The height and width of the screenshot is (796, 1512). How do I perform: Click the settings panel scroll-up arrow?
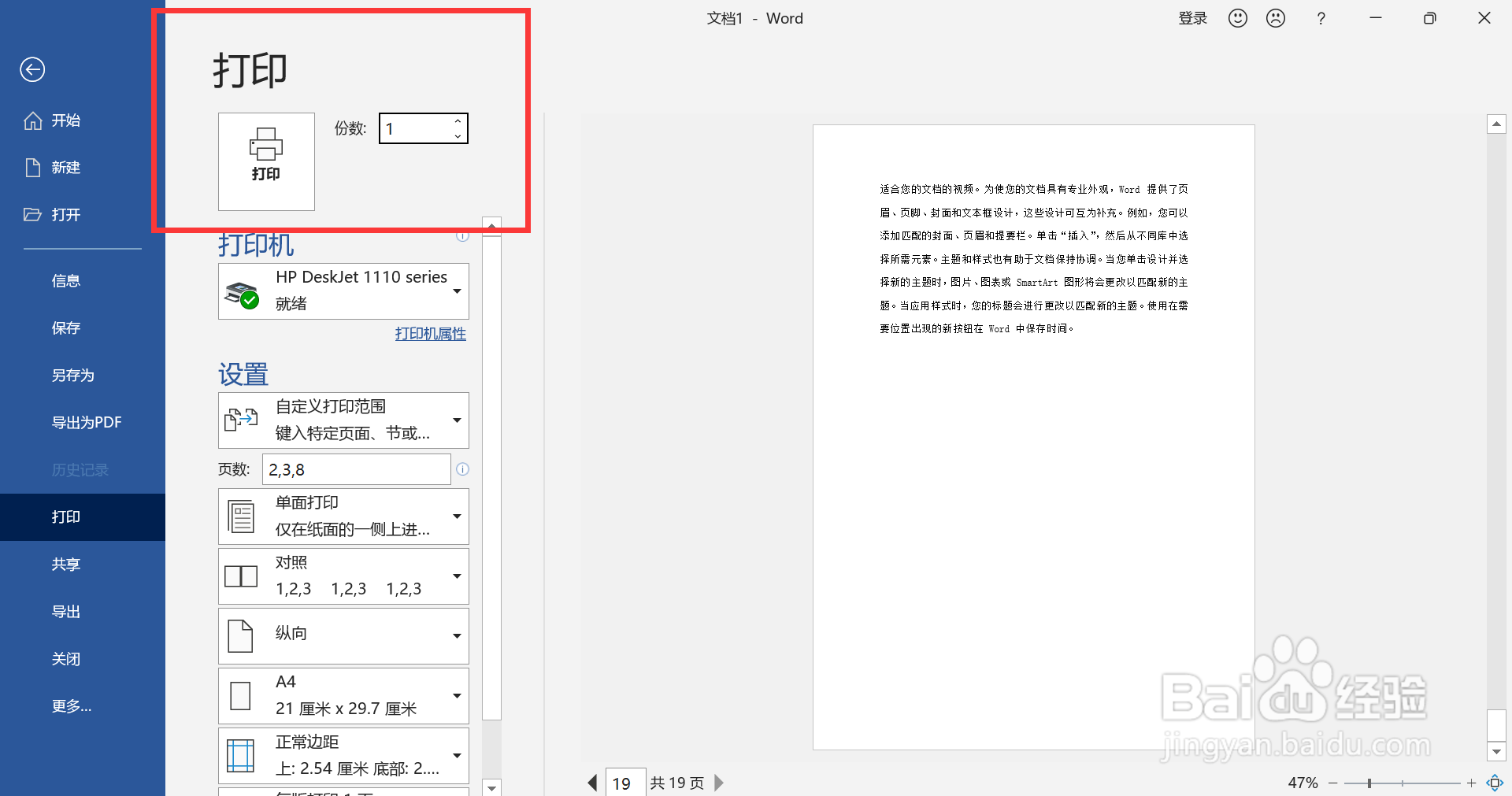[491, 227]
